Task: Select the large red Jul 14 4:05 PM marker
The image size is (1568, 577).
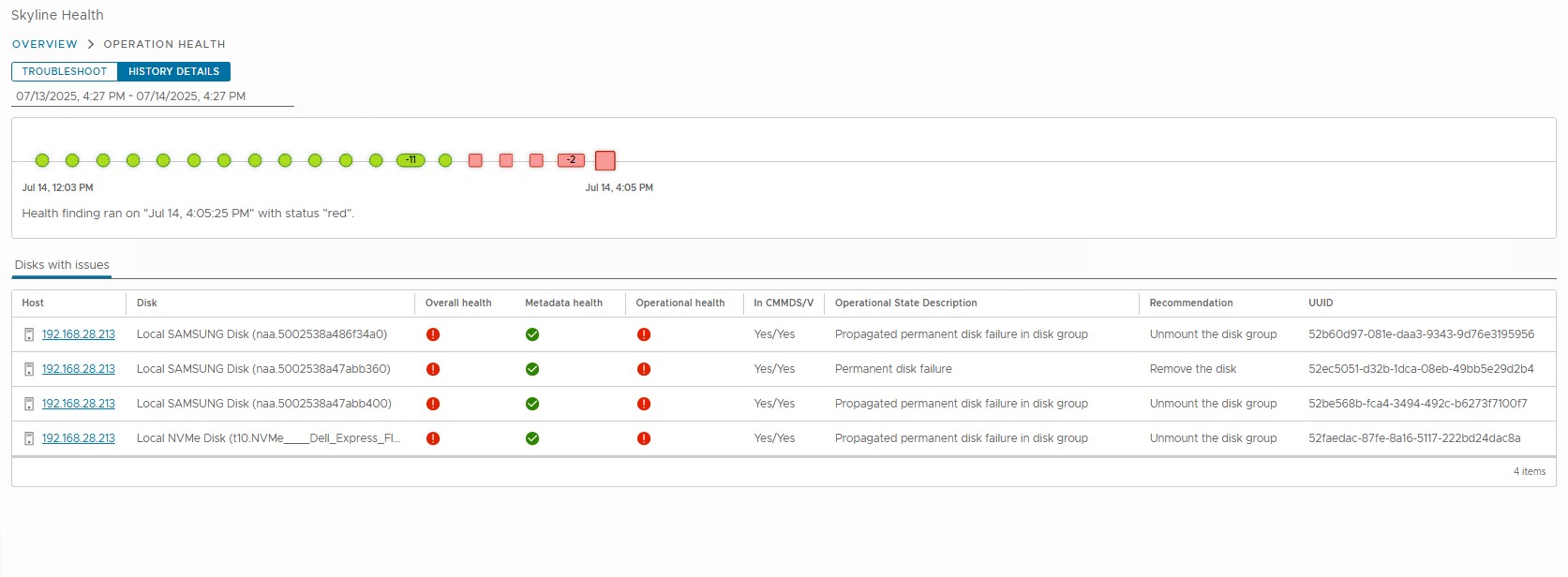Action: (x=605, y=160)
